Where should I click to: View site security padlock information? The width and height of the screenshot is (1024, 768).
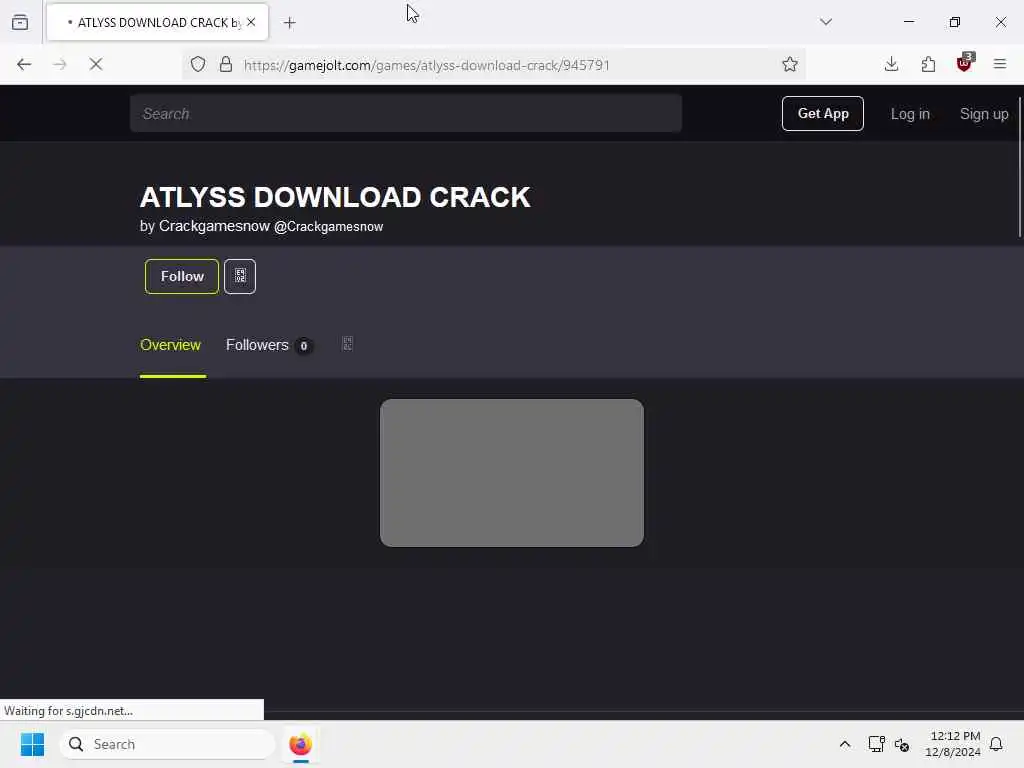226,64
